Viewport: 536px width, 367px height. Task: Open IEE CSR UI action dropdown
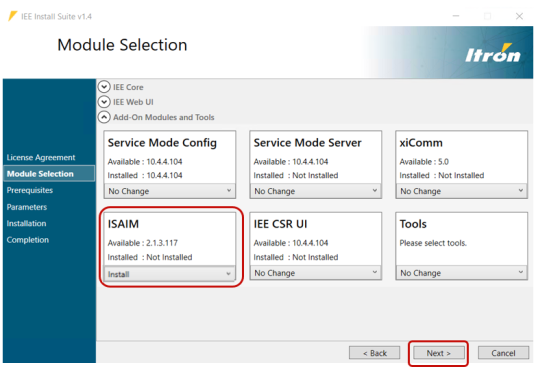pyautogui.click(x=316, y=273)
